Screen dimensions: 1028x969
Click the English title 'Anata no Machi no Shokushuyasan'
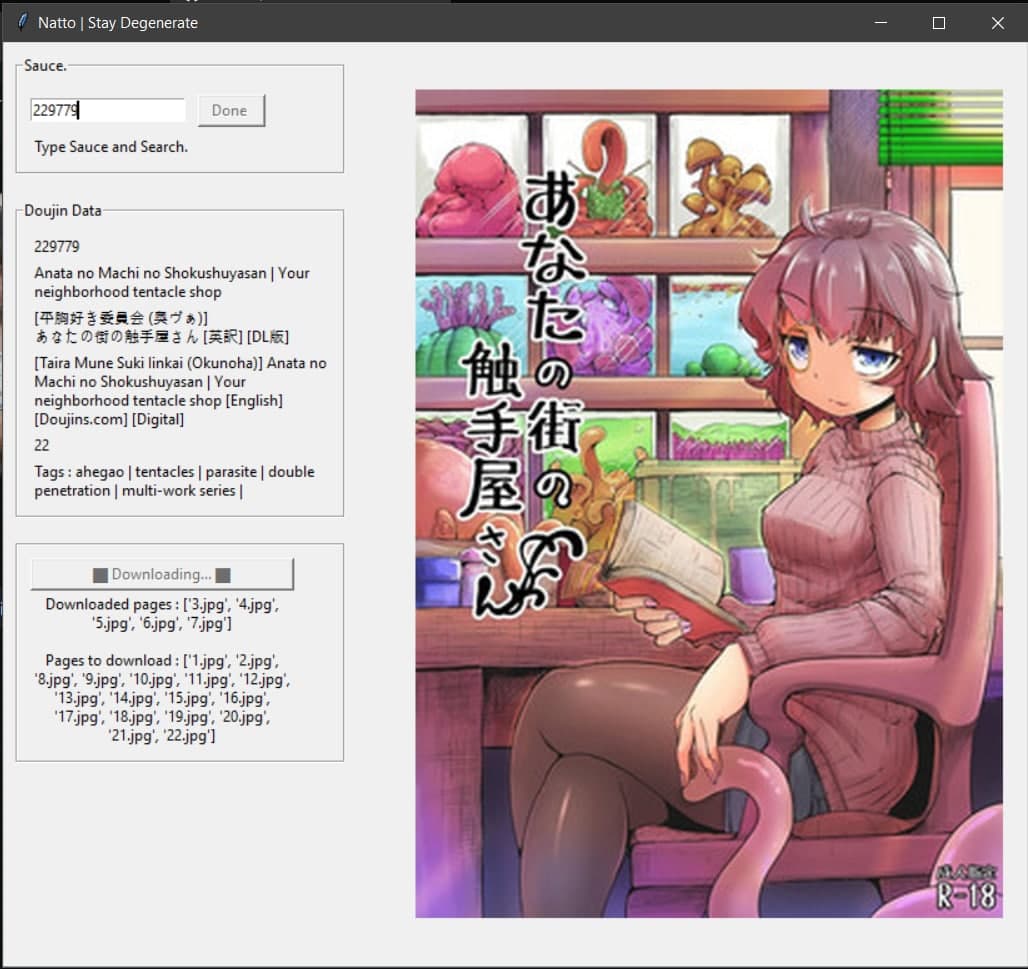[172, 283]
